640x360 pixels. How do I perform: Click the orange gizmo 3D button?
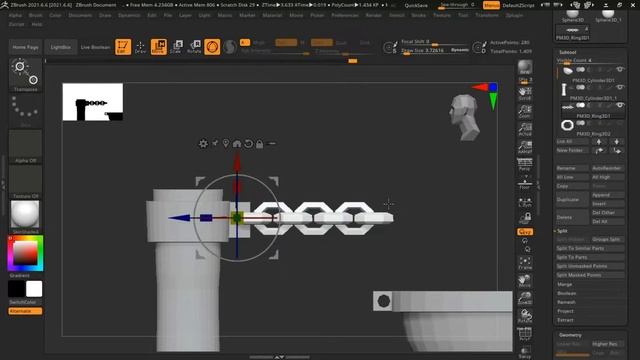(x=212, y=47)
